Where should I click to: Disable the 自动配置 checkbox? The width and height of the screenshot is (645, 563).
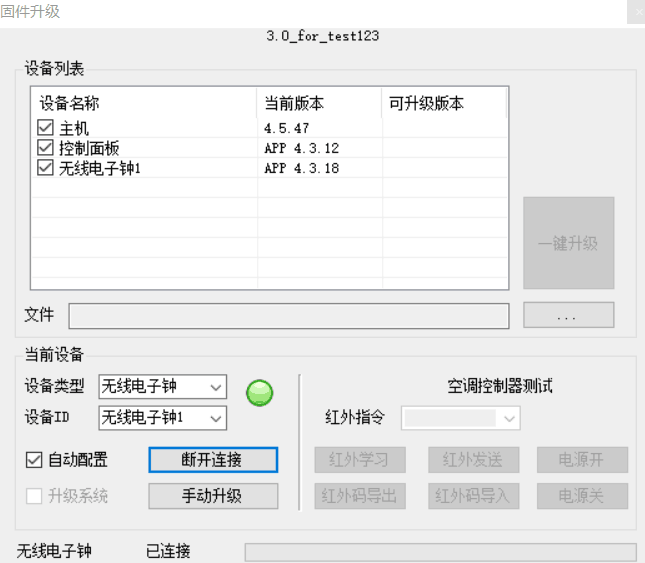[x=35, y=460]
